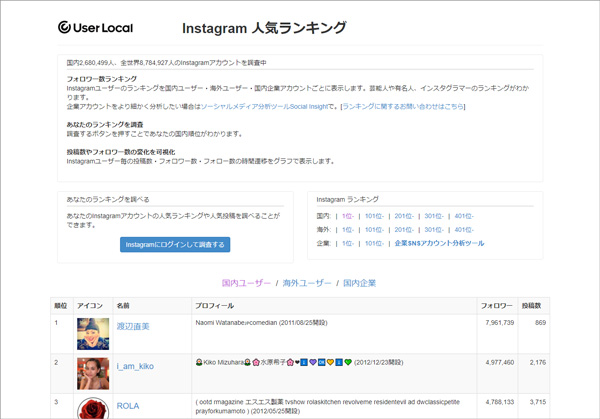600x419 pixels.
Task: Open the i_am_kiko profile link
Action: click(x=135, y=366)
